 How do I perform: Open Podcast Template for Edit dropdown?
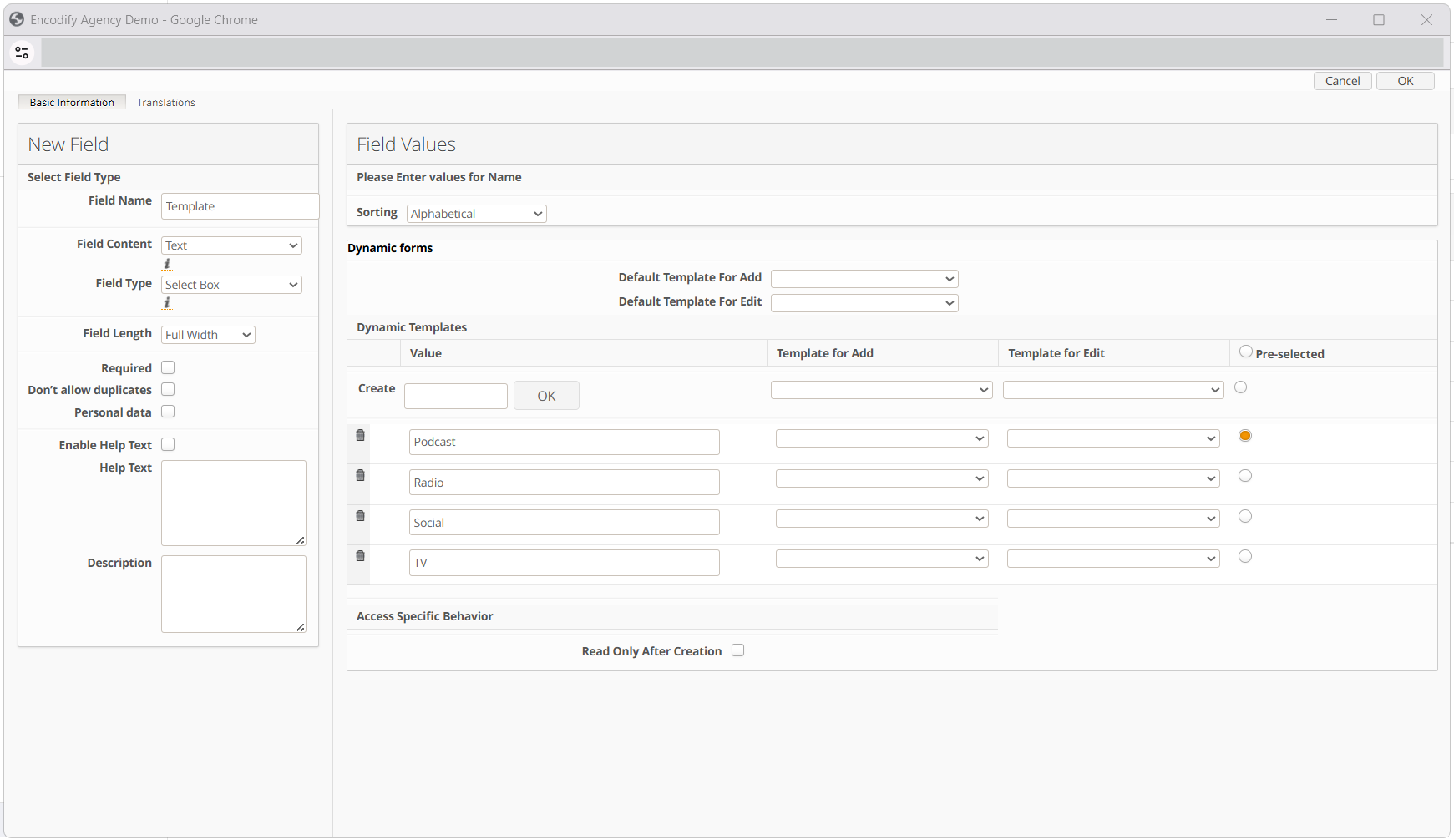coord(1113,438)
